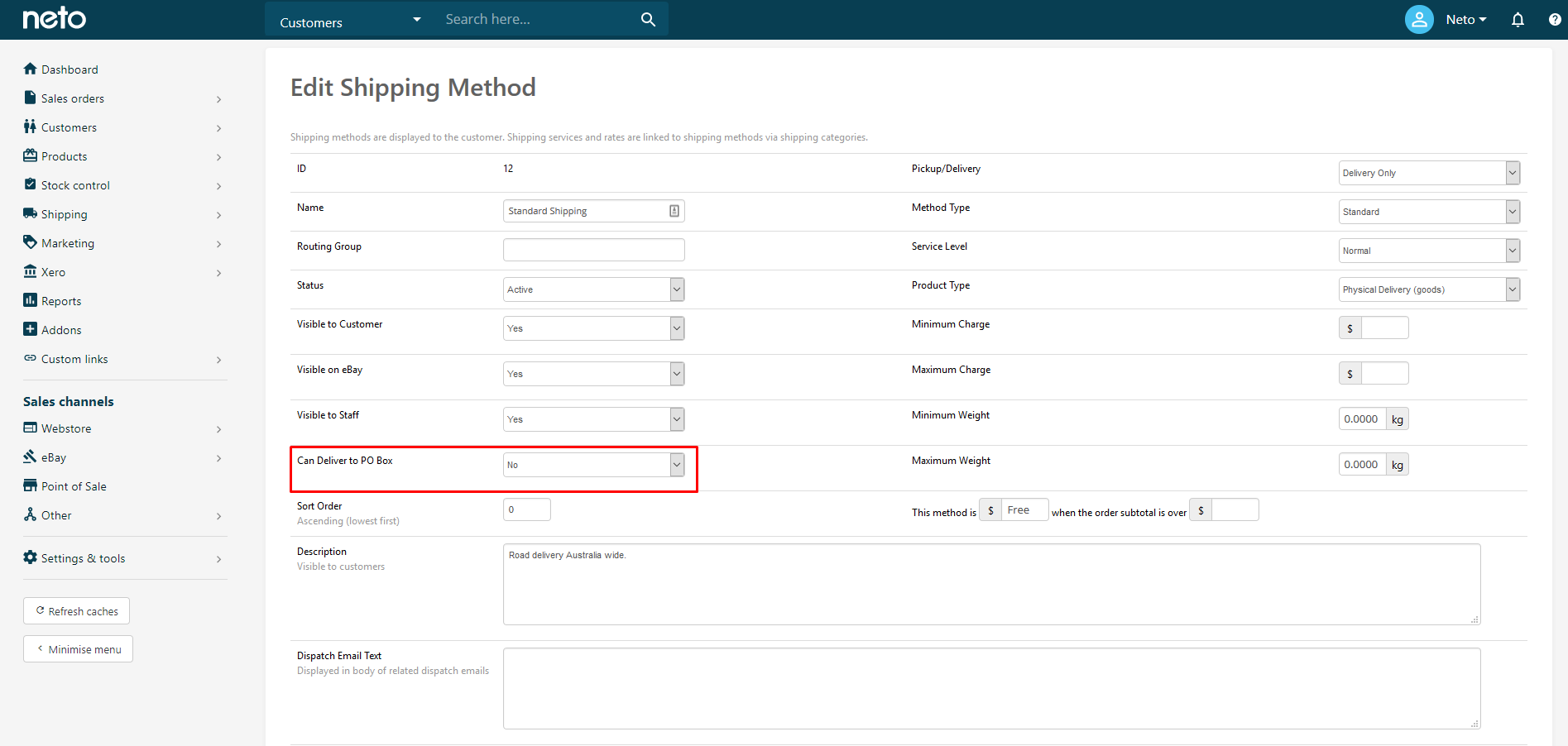Expand the Sales orders submenu chevron
The width and height of the screenshot is (1568, 746).
tap(218, 99)
